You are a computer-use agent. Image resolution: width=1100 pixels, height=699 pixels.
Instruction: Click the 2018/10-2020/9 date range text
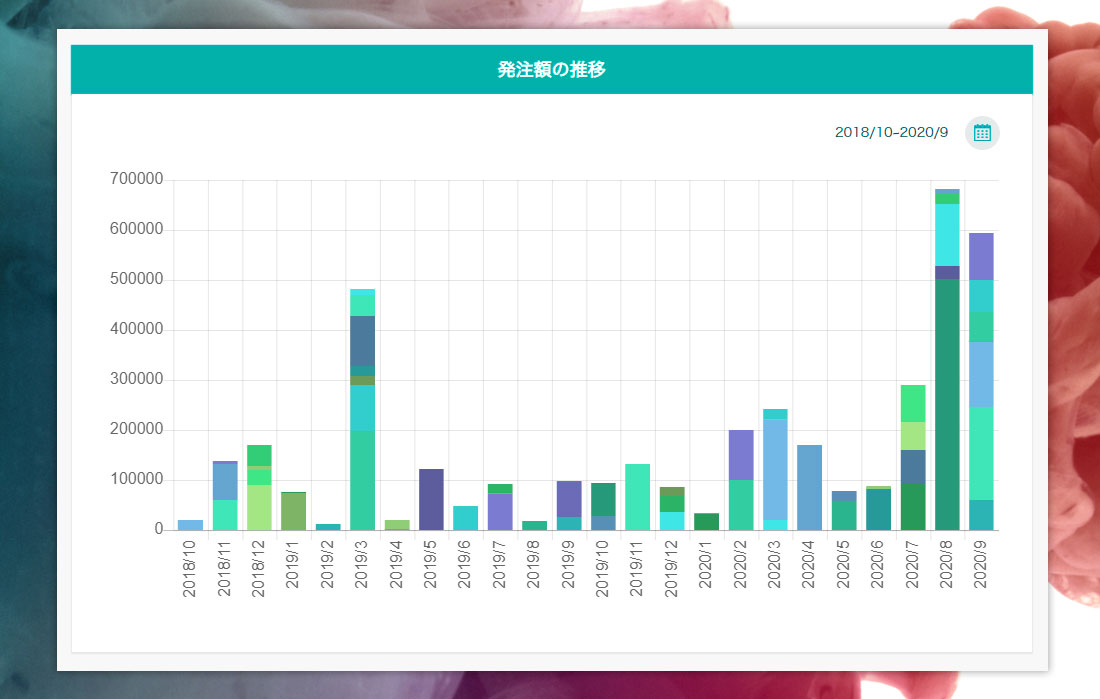(891, 133)
